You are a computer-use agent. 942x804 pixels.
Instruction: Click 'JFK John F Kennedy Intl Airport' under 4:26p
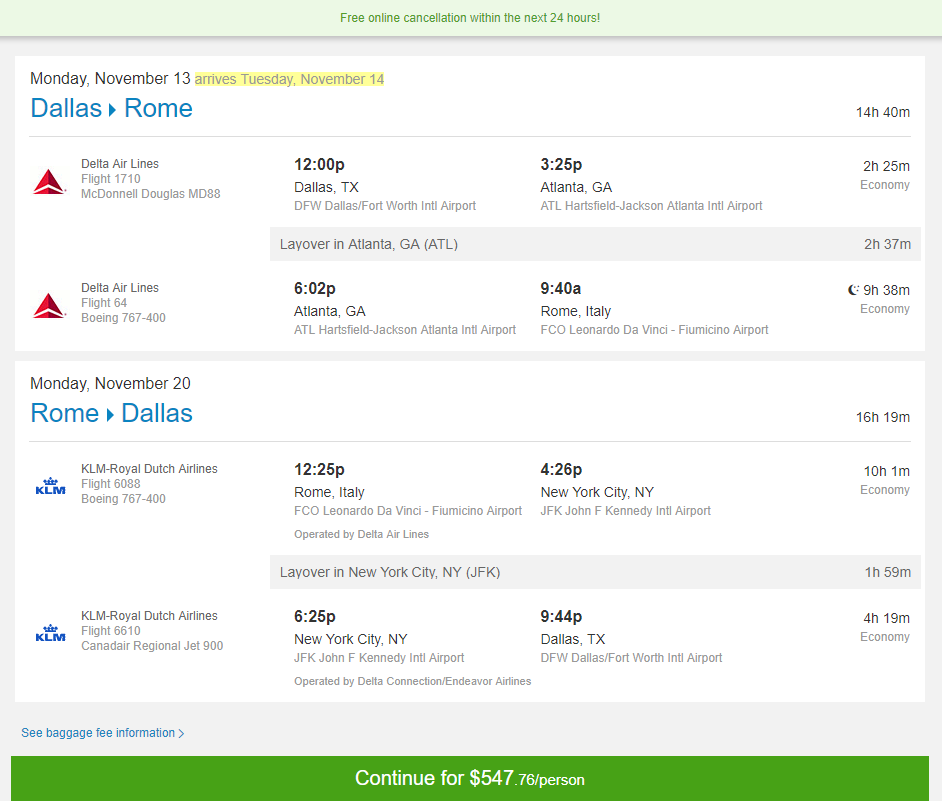pyautogui.click(x=625, y=511)
